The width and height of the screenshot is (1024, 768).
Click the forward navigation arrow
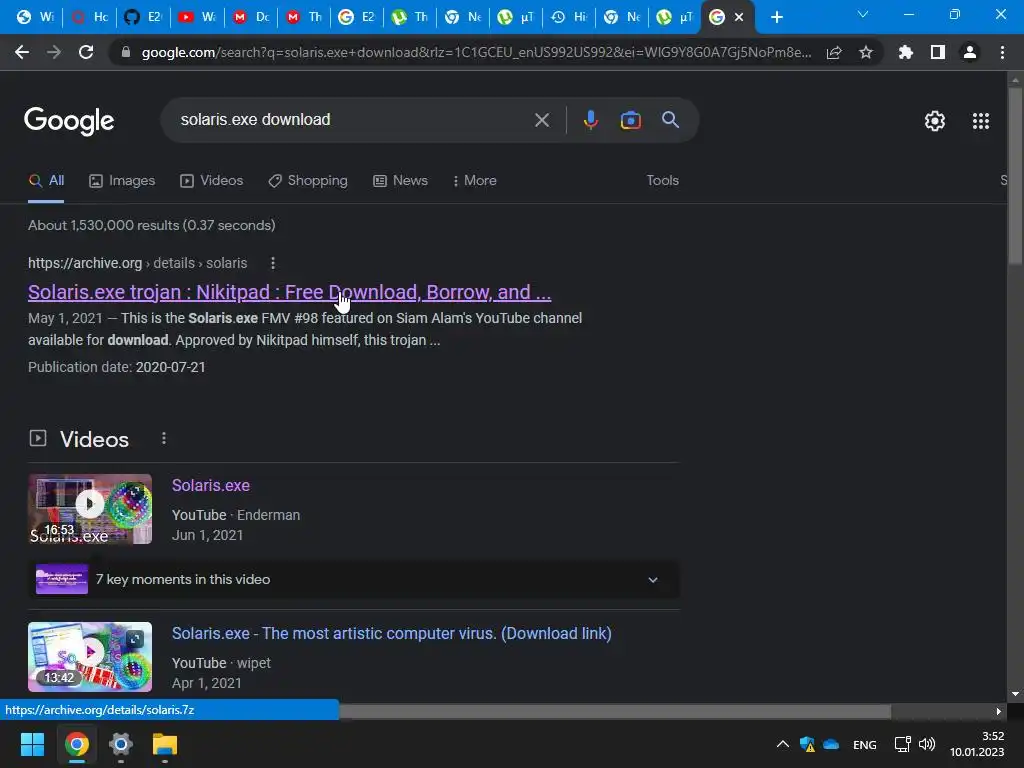pos(54,52)
